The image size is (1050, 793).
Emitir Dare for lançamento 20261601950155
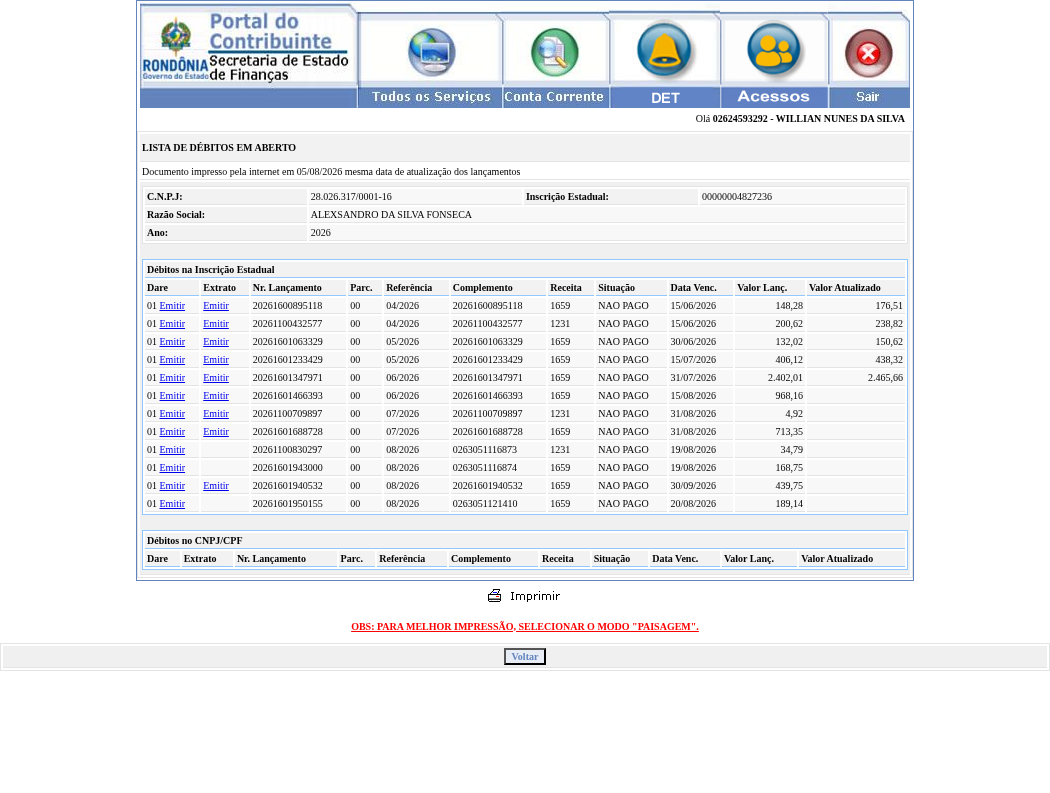pos(172,504)
